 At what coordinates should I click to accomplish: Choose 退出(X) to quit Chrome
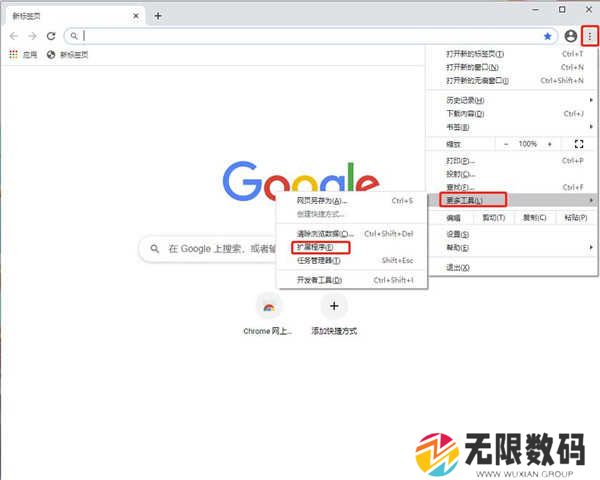[x=512, y=268]
